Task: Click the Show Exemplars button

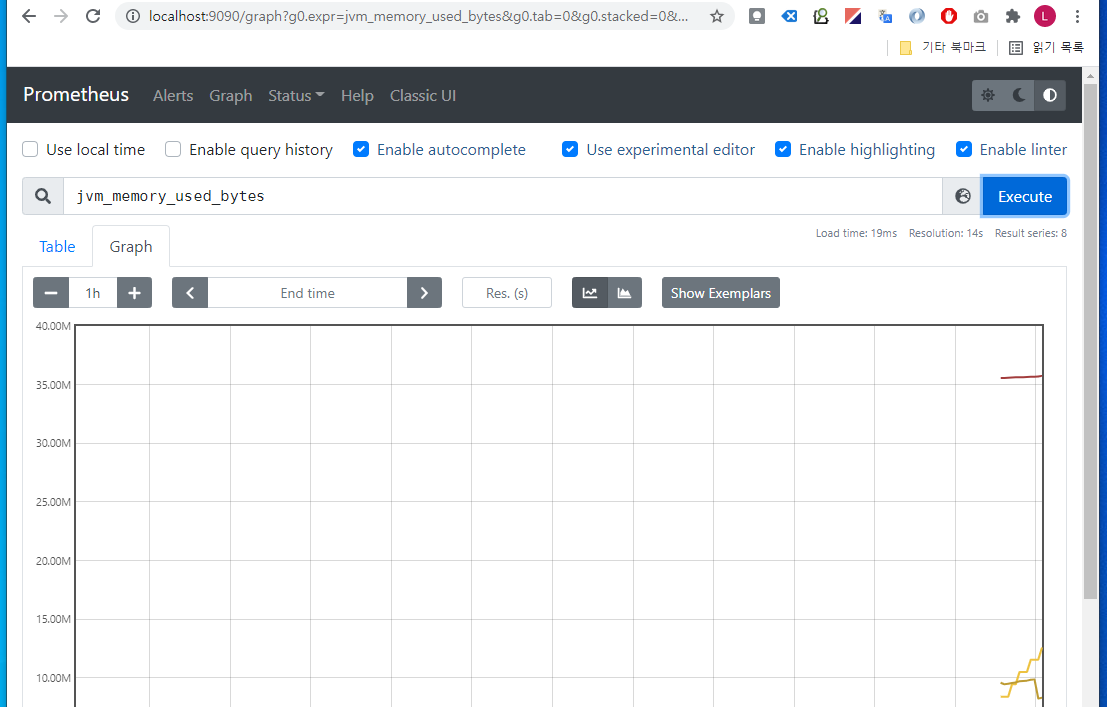Action: (x=720, y=293)
